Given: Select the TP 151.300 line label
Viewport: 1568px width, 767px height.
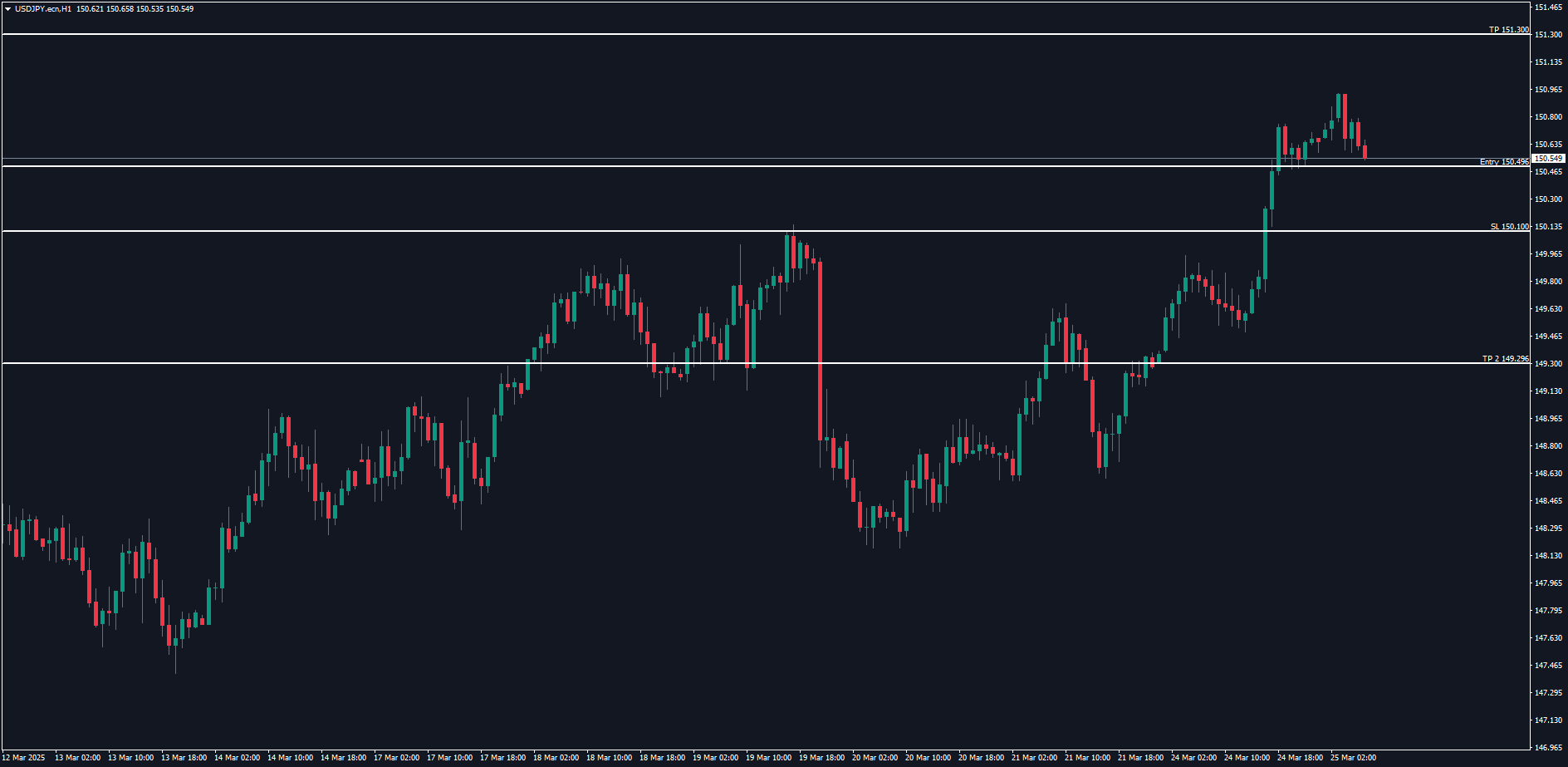Looking at the screenshot, I should pyautogui.click(x=1508, y=30).
